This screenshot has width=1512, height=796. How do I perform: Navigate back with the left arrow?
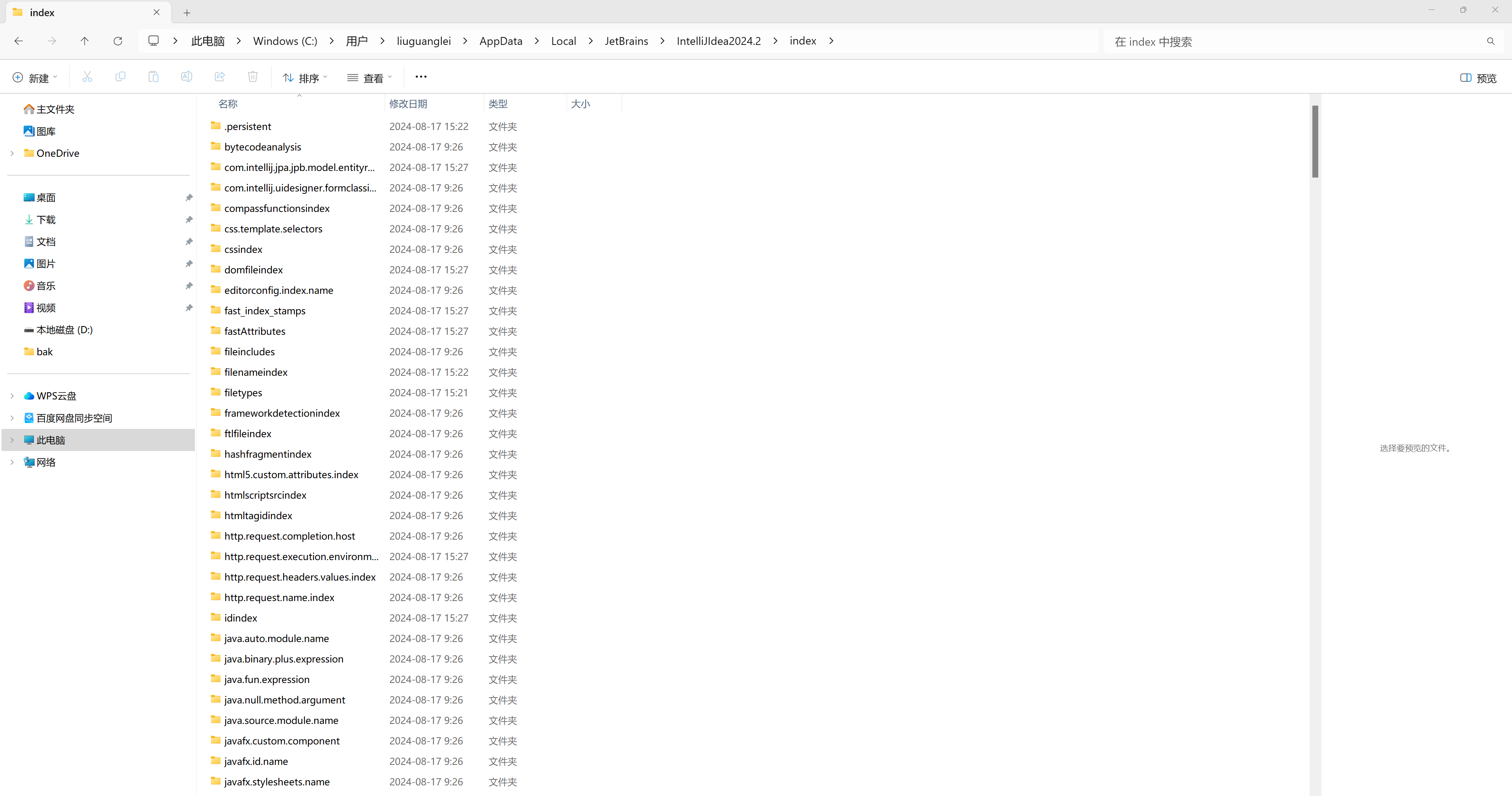point(19,41)
